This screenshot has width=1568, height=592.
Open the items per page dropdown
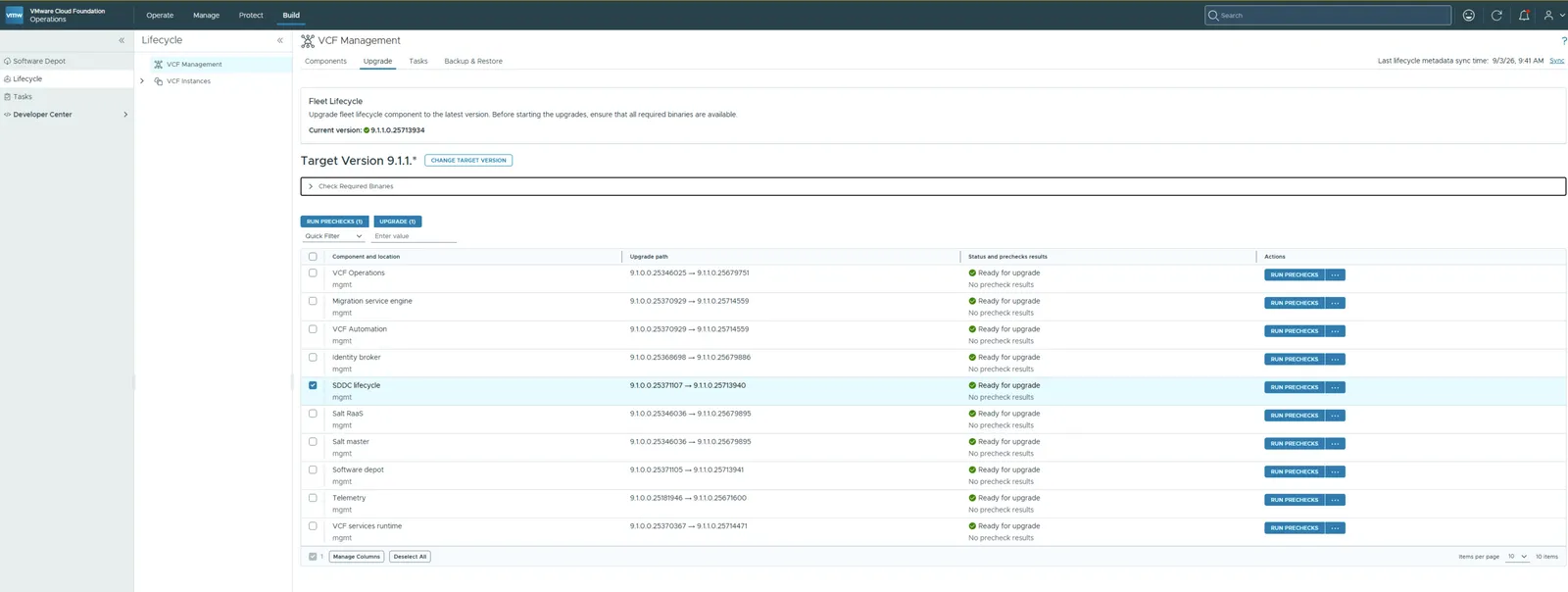tap(1517, 557)
